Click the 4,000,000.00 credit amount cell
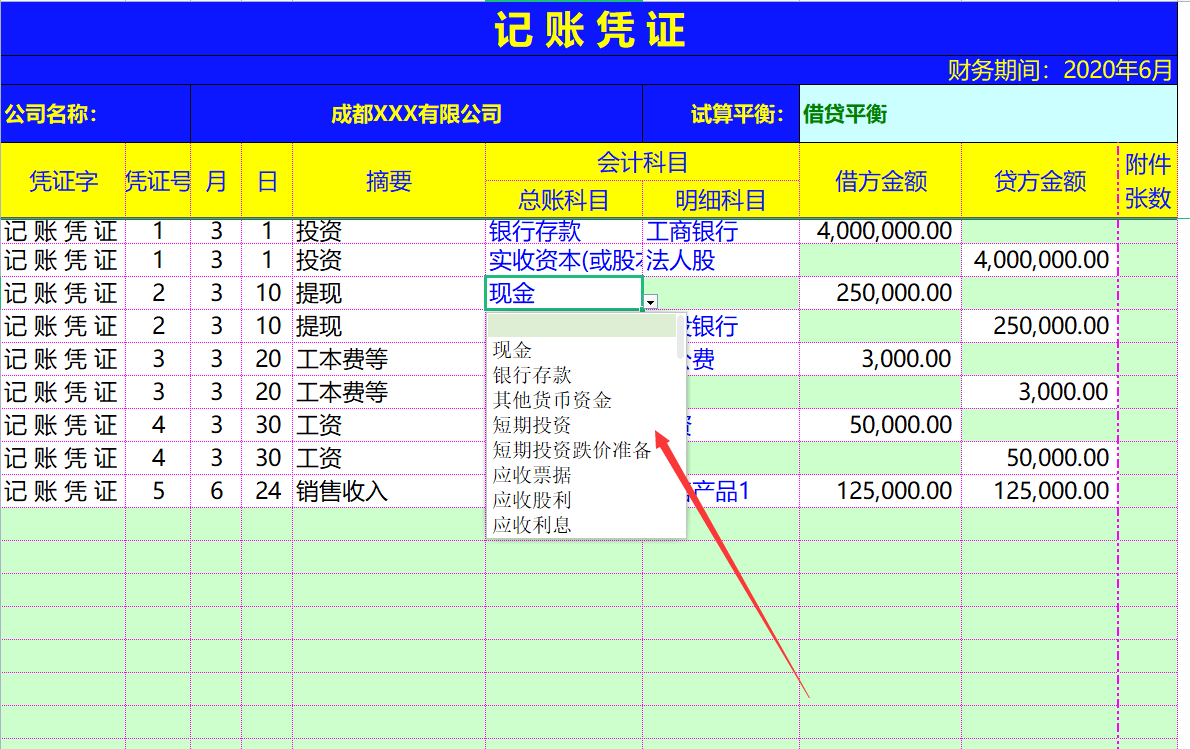This screenshot has height=749, width=1190. point(1040,260)
